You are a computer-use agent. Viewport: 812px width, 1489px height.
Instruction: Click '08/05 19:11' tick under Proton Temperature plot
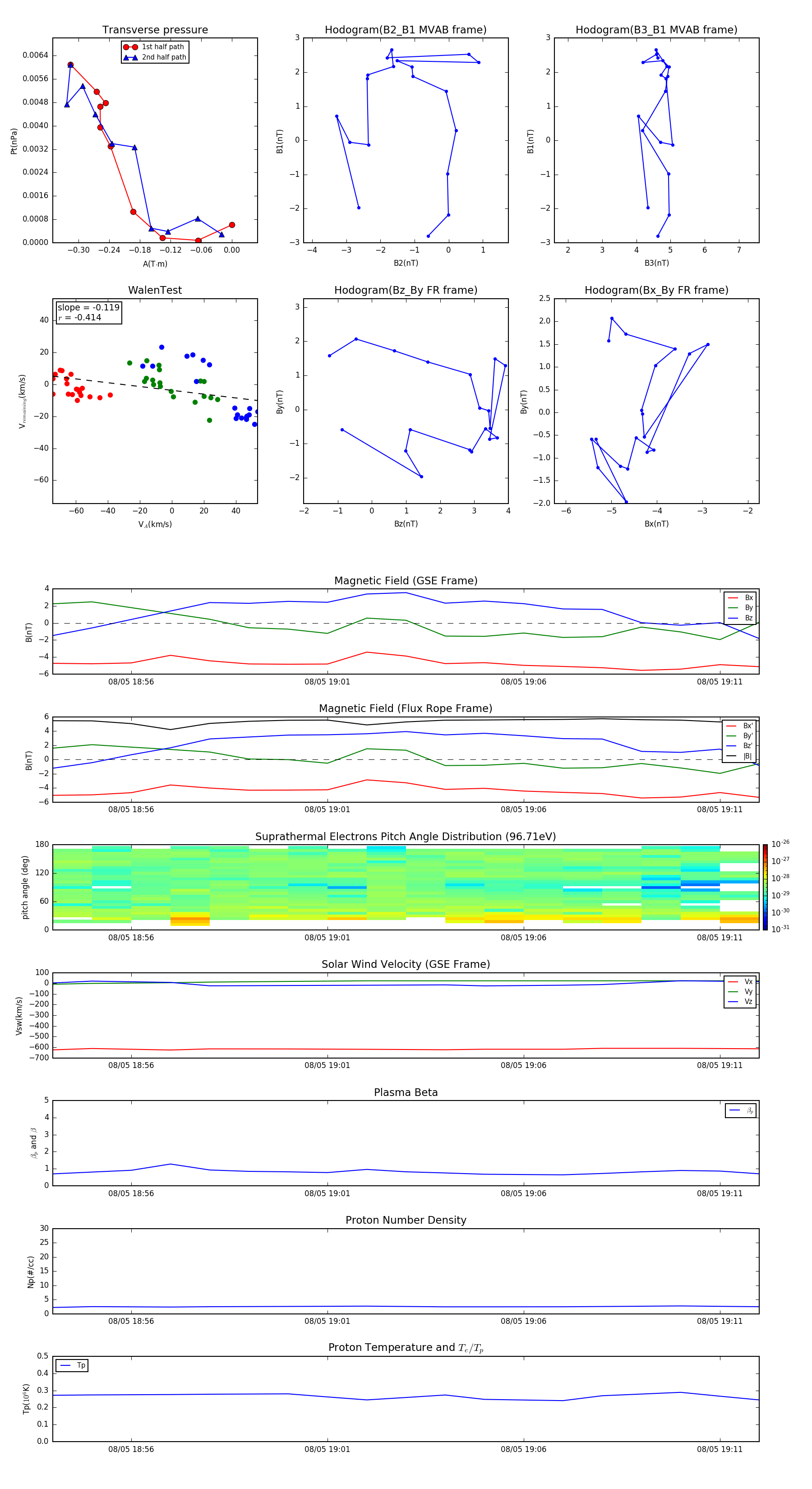tap(720, 1449)
